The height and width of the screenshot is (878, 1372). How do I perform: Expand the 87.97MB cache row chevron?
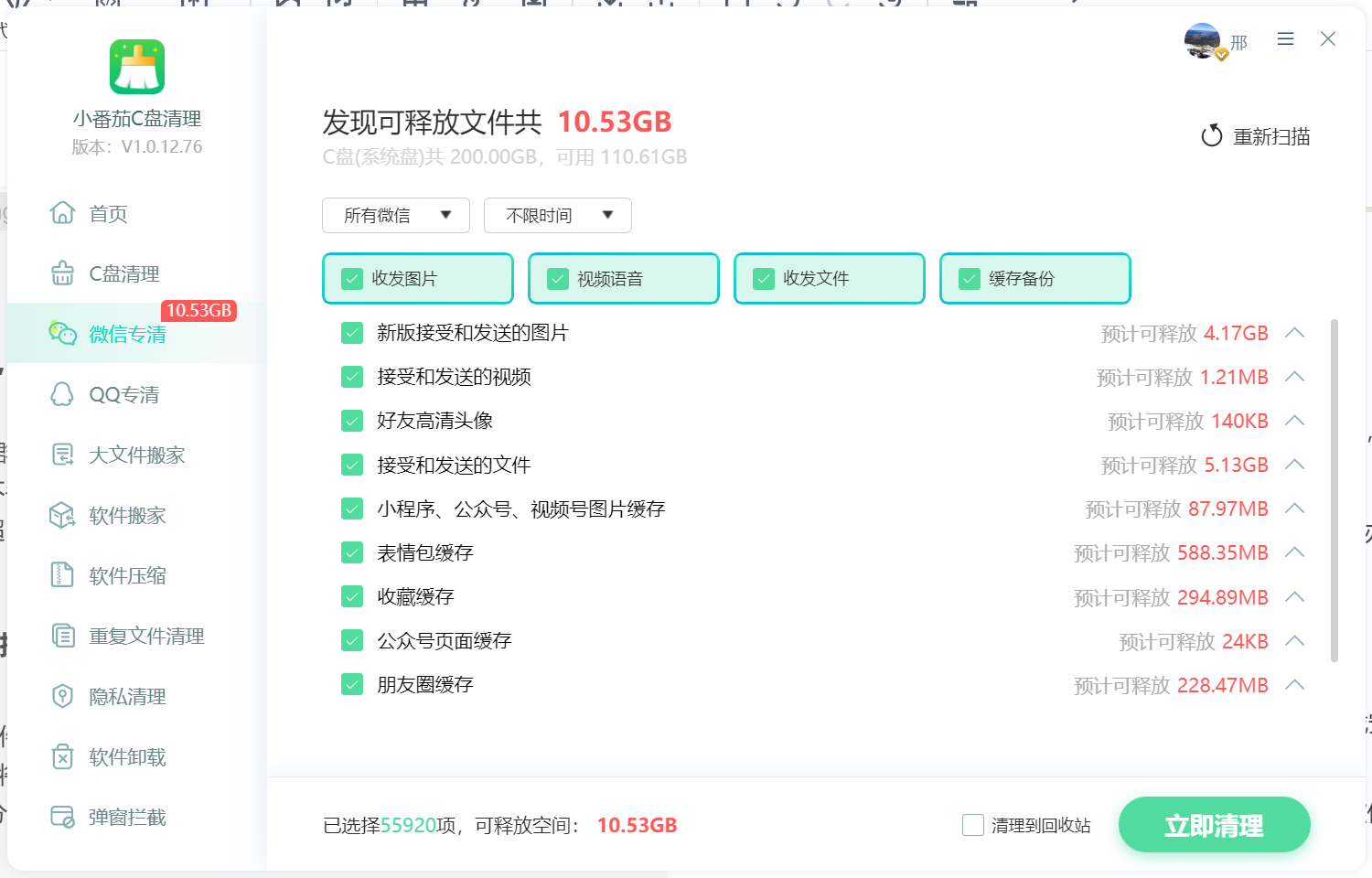(1294, 509)
